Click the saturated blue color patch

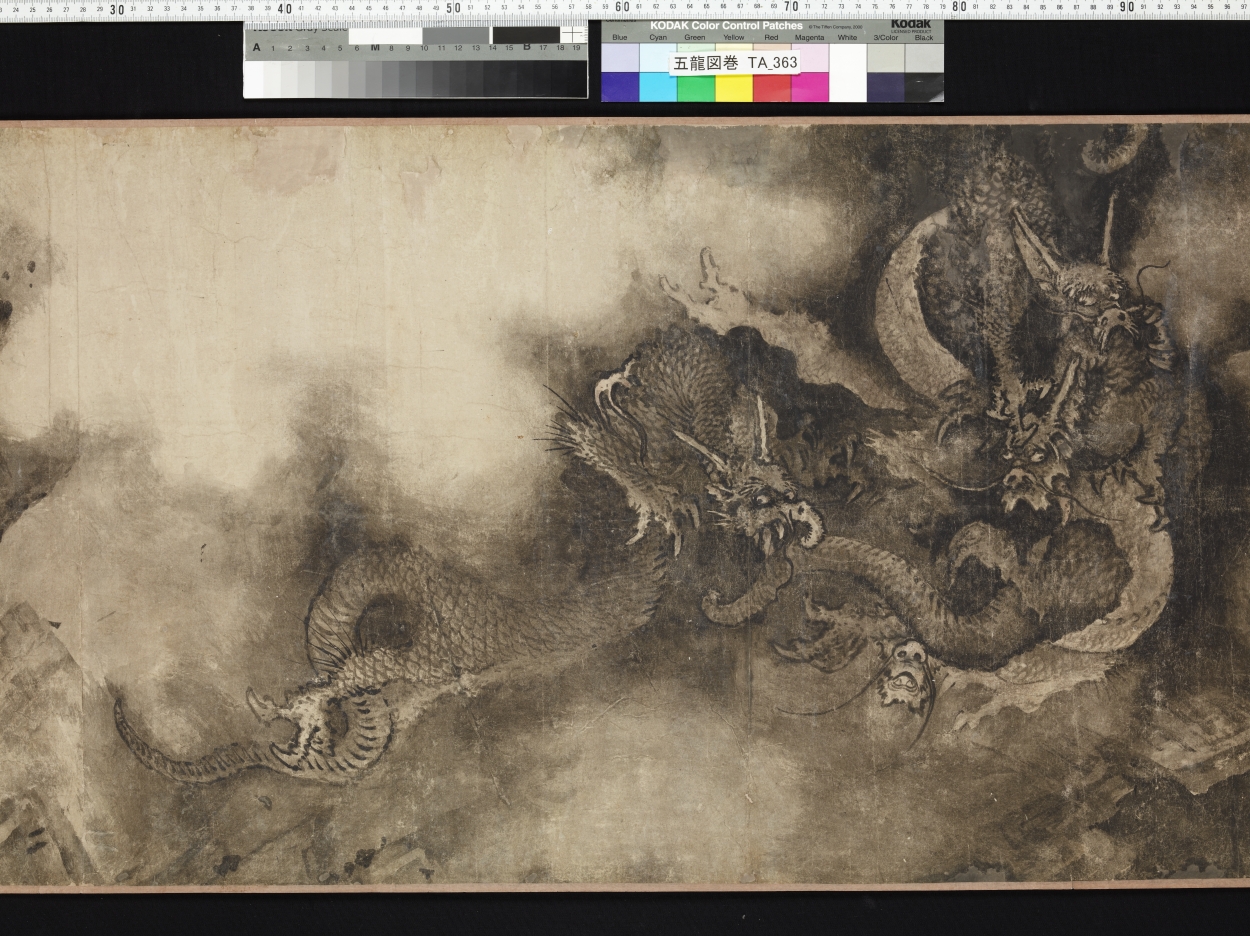[x=620, y=87]
